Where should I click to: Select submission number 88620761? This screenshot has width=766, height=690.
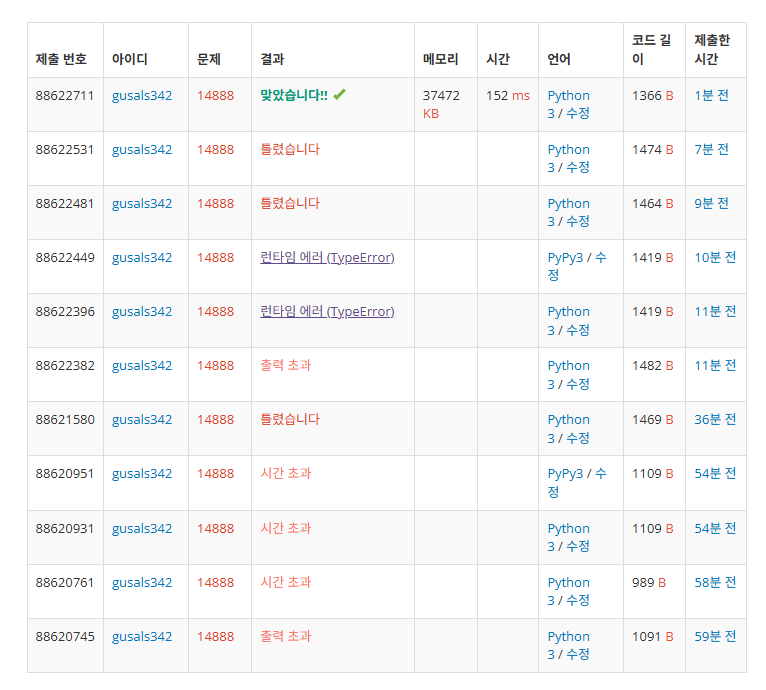(64, 582)
